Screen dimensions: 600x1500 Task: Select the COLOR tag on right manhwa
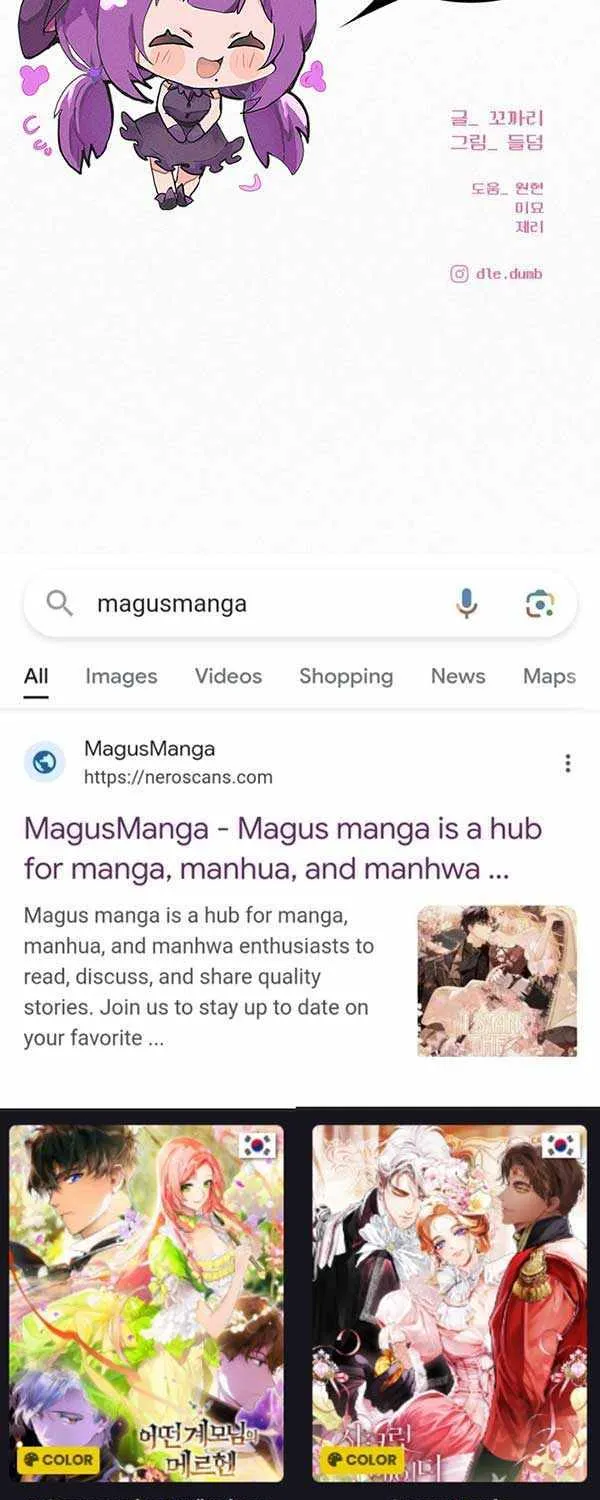point(359,1459)
